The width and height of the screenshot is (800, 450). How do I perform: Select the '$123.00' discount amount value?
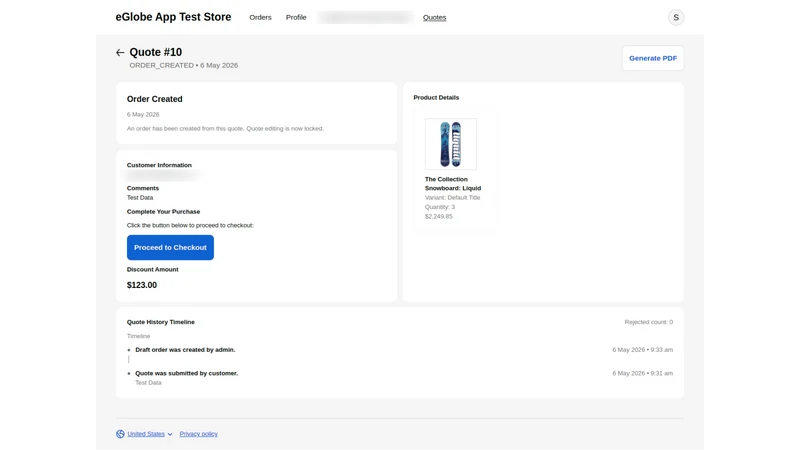click(x=142, y=285)
